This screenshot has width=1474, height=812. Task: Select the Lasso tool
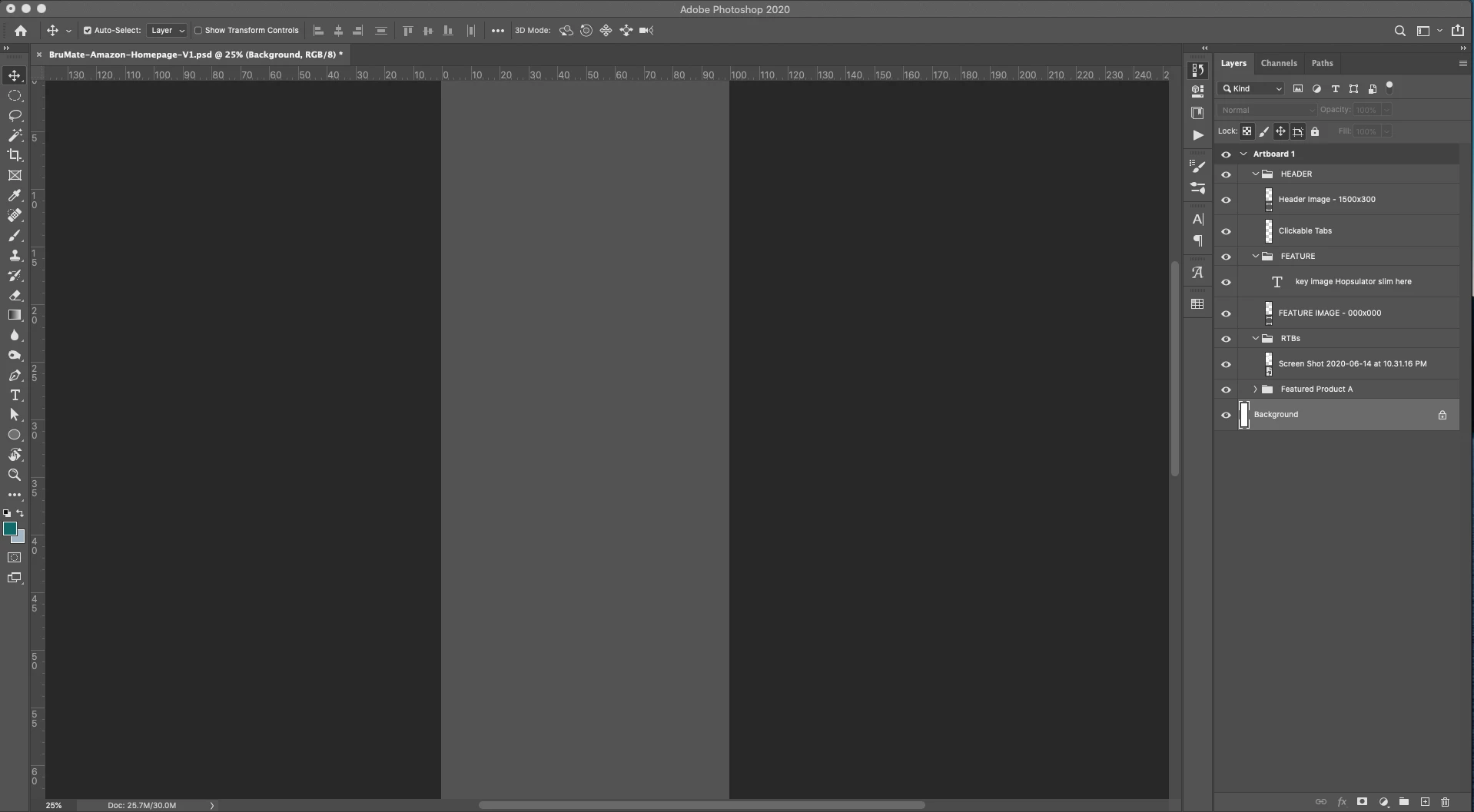click(15, 116)
